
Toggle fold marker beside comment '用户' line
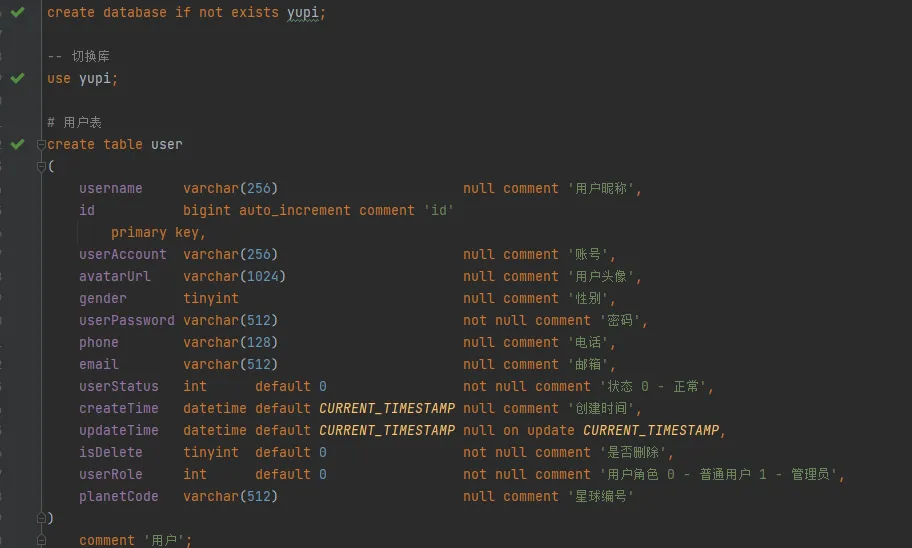click(41, 540)
